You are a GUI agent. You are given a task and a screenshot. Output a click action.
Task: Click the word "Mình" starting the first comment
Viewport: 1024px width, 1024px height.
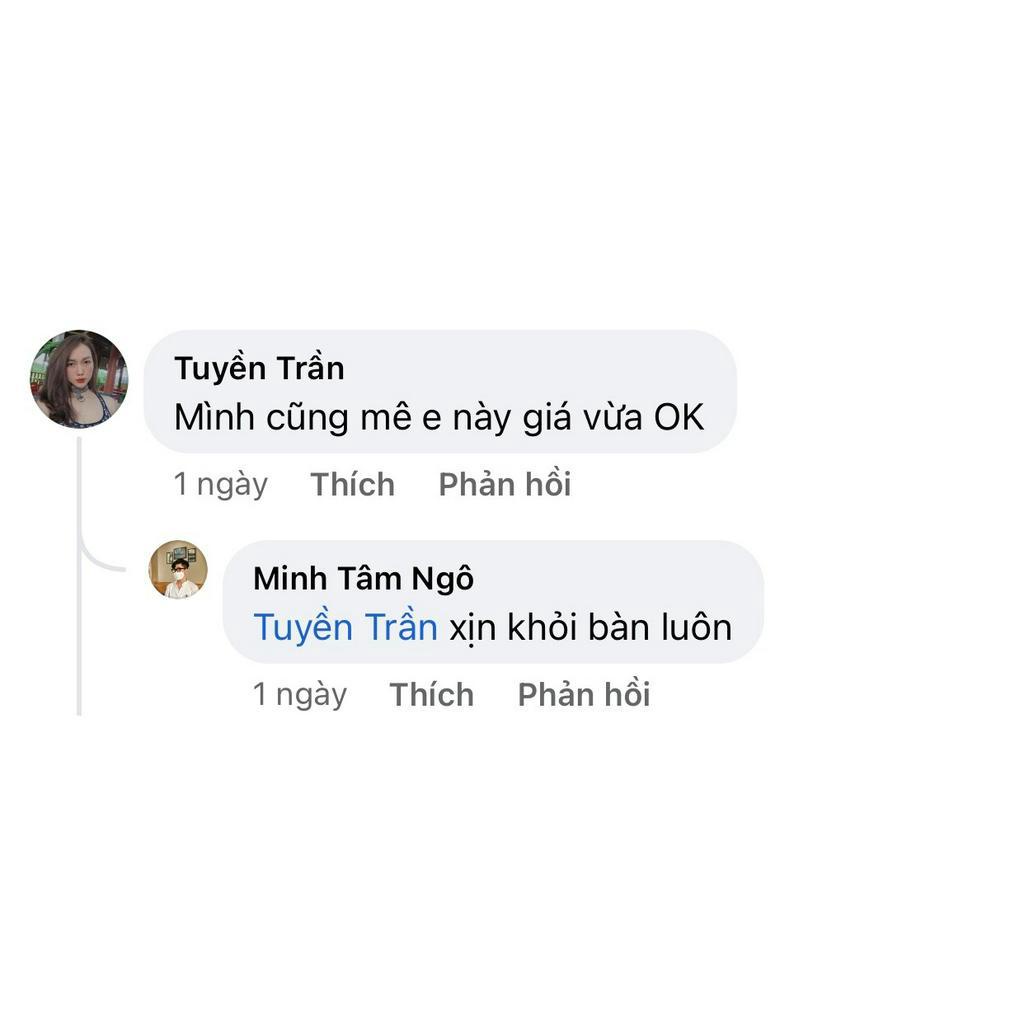click(215, 417)
